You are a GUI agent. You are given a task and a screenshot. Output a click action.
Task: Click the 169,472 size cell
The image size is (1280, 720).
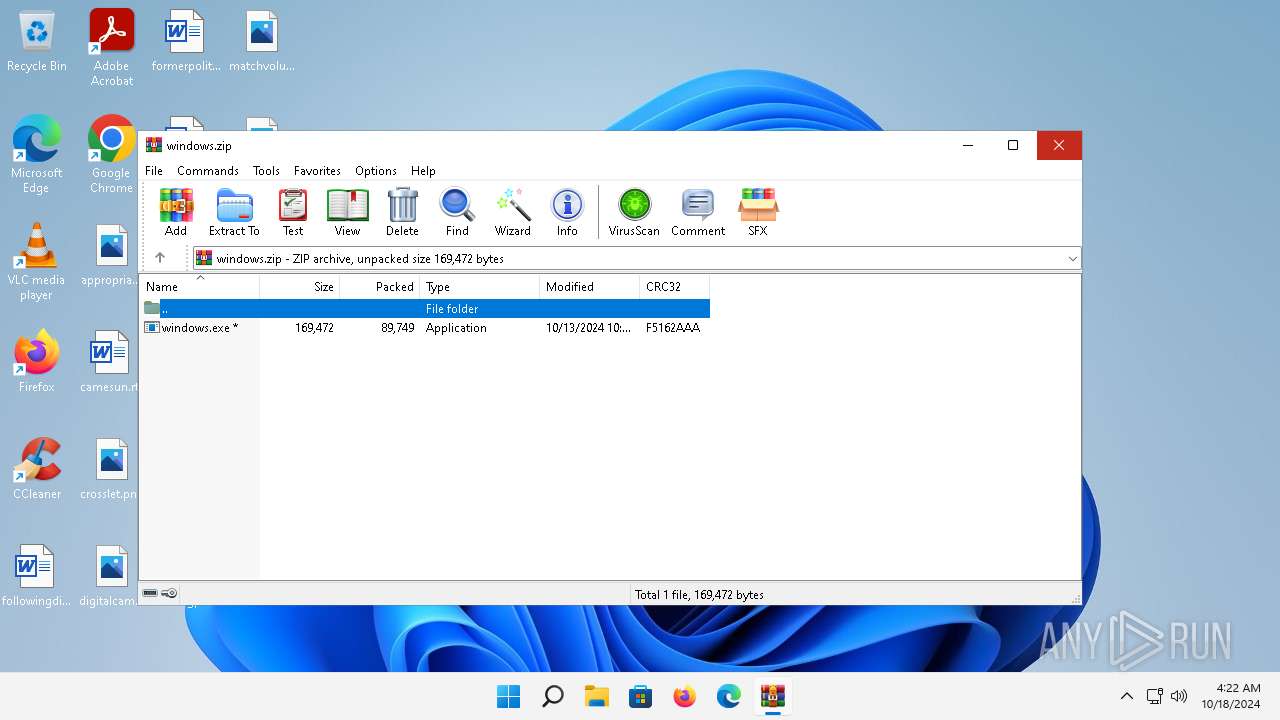tap(314, 328)
